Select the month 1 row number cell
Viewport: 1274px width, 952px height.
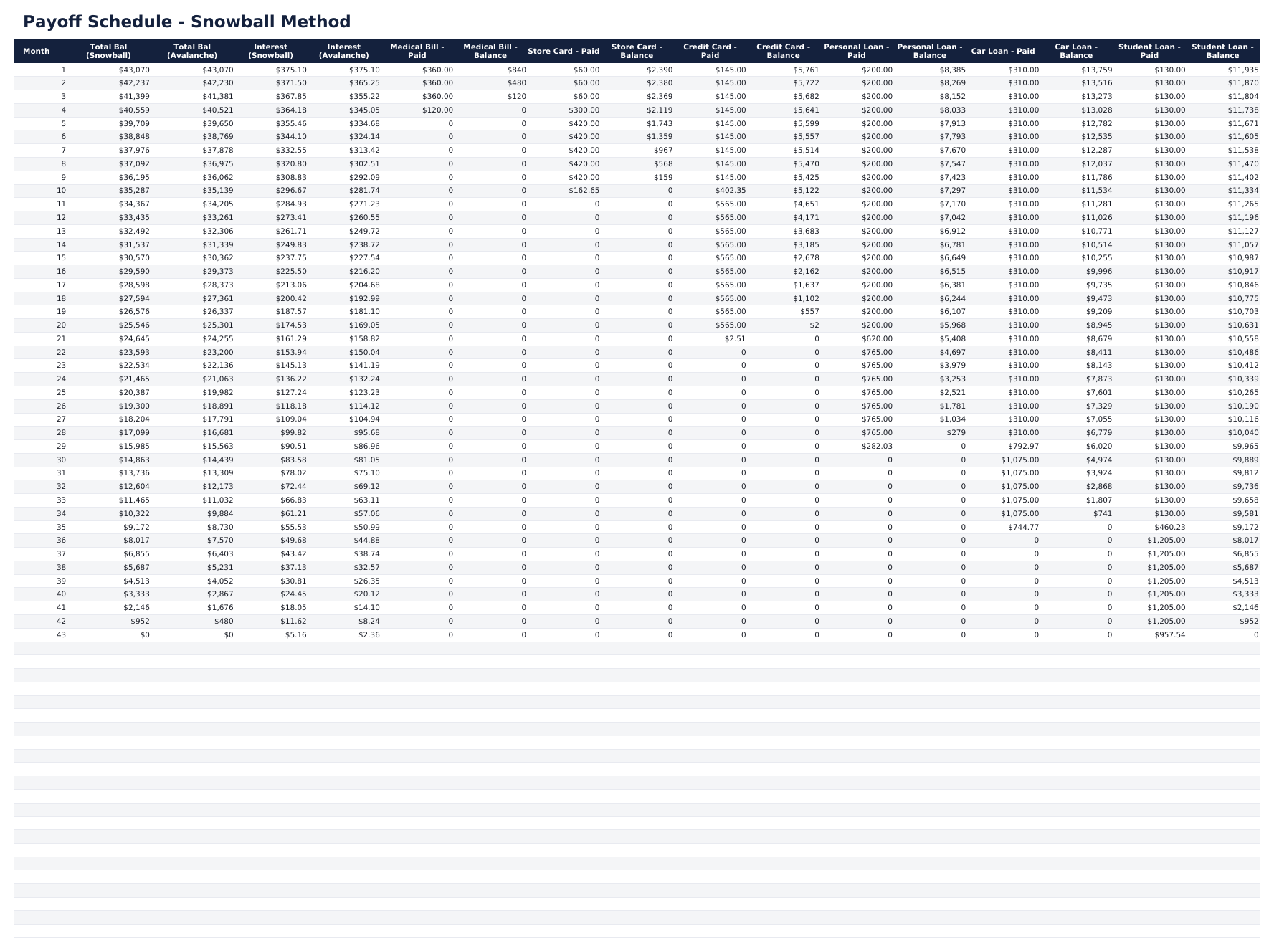(62, 70)
